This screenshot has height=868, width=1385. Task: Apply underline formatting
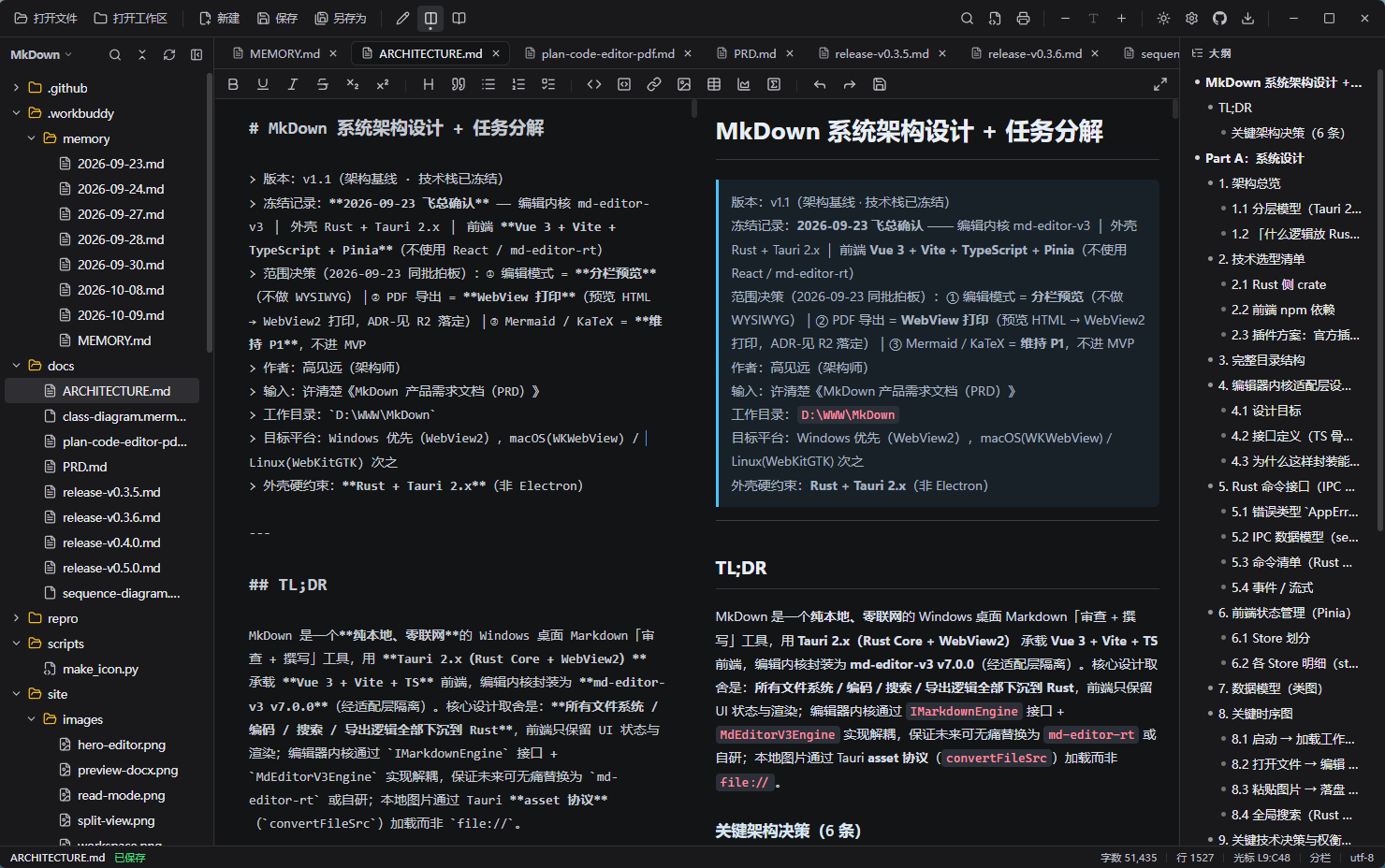click(263, 84)
